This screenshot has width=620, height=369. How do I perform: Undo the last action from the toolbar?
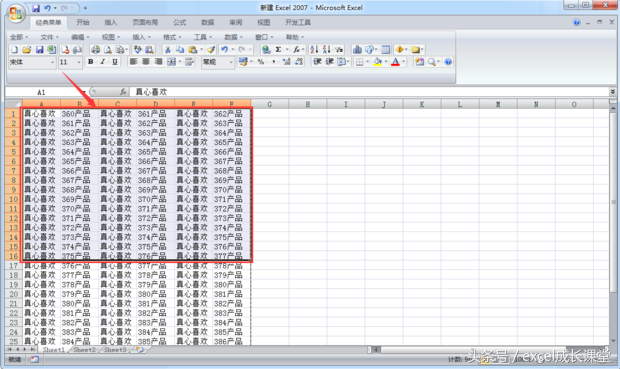click(x=224, y=49)
